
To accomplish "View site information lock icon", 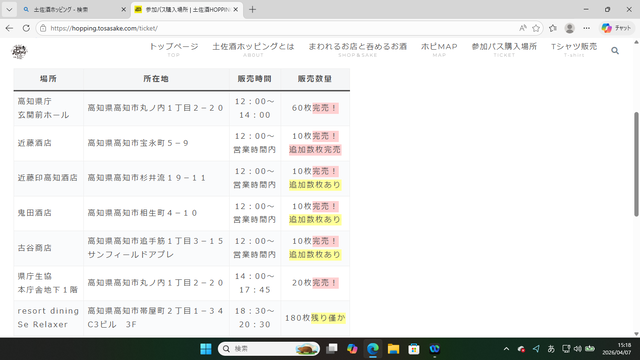I will point(42,28).
